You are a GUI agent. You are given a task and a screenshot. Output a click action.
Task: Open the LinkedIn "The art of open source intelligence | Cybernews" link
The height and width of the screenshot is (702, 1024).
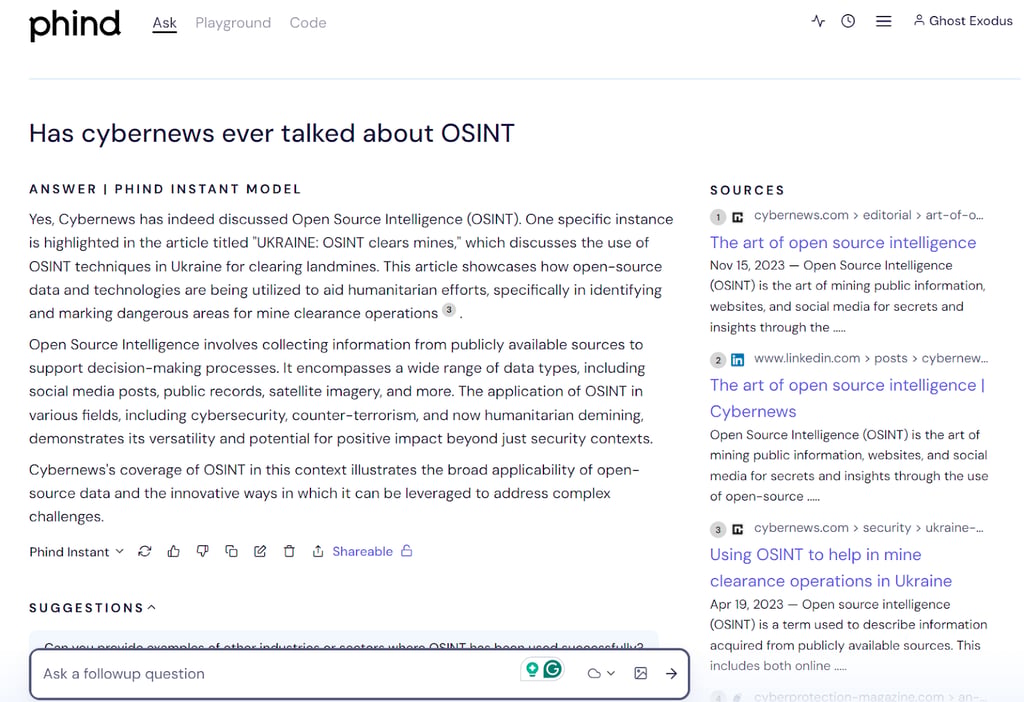(848, 398)
